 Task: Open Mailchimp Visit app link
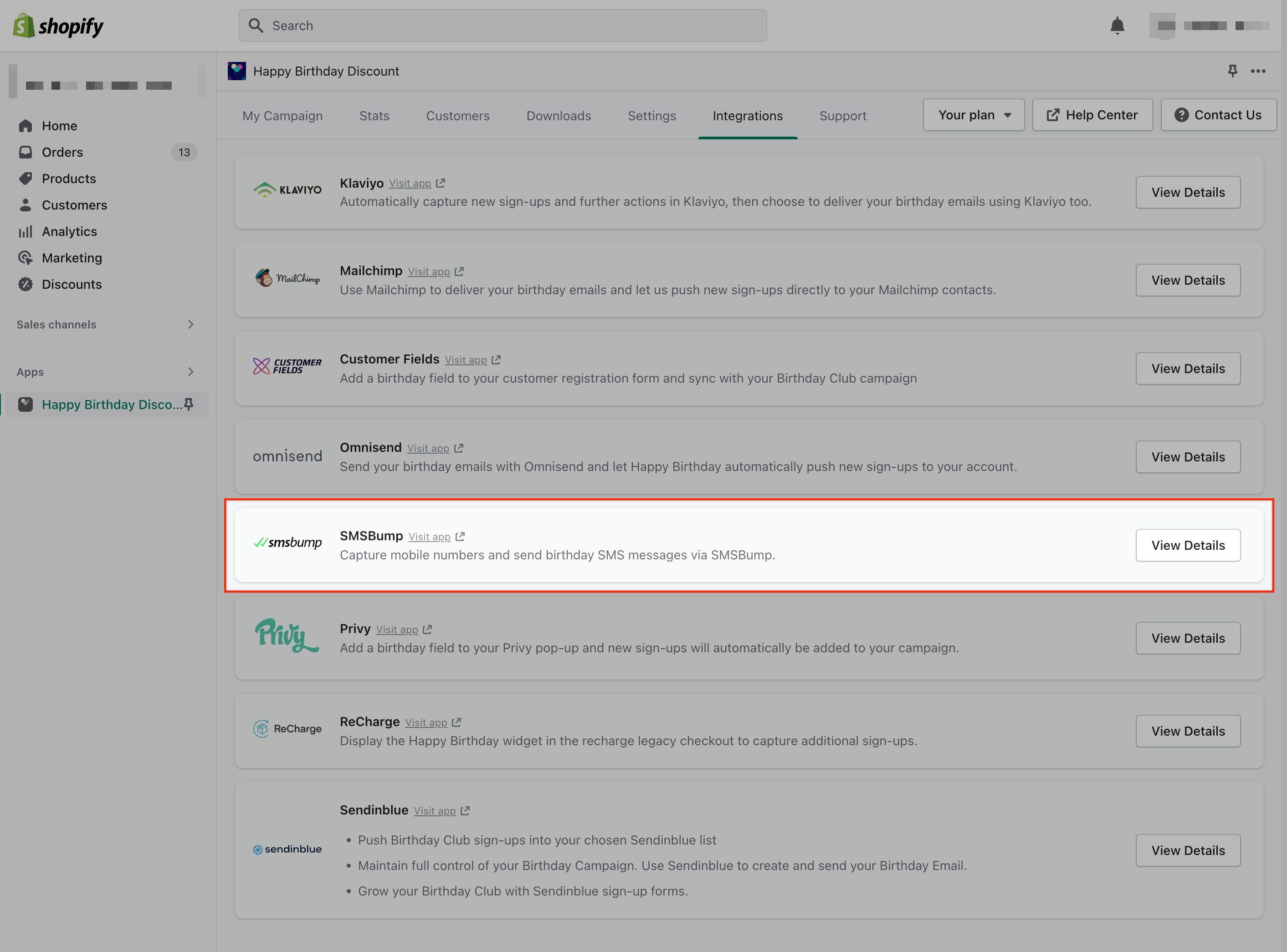pyautogui.click(x=429, y=271)
